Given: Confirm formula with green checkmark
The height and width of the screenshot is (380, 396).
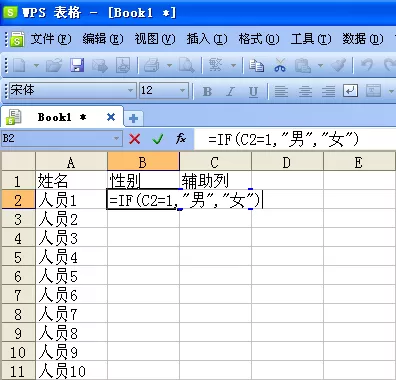Looking at the screenshot, I should click(x=157, y=138).
